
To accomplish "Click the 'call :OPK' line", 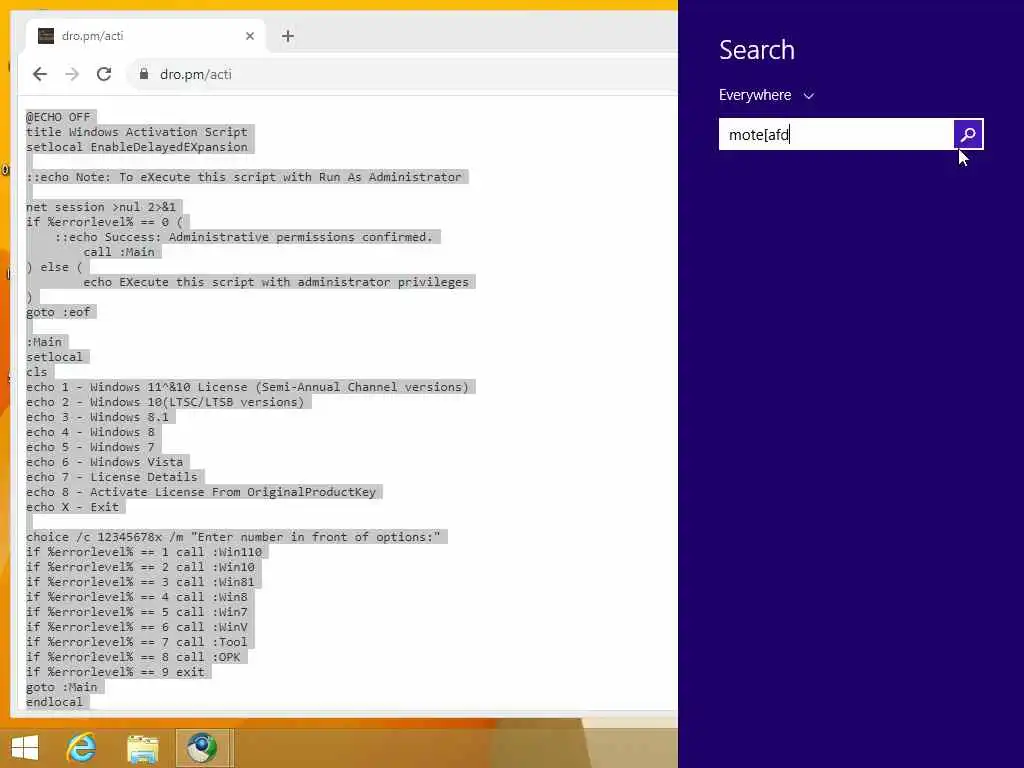I will click(133, 658).
